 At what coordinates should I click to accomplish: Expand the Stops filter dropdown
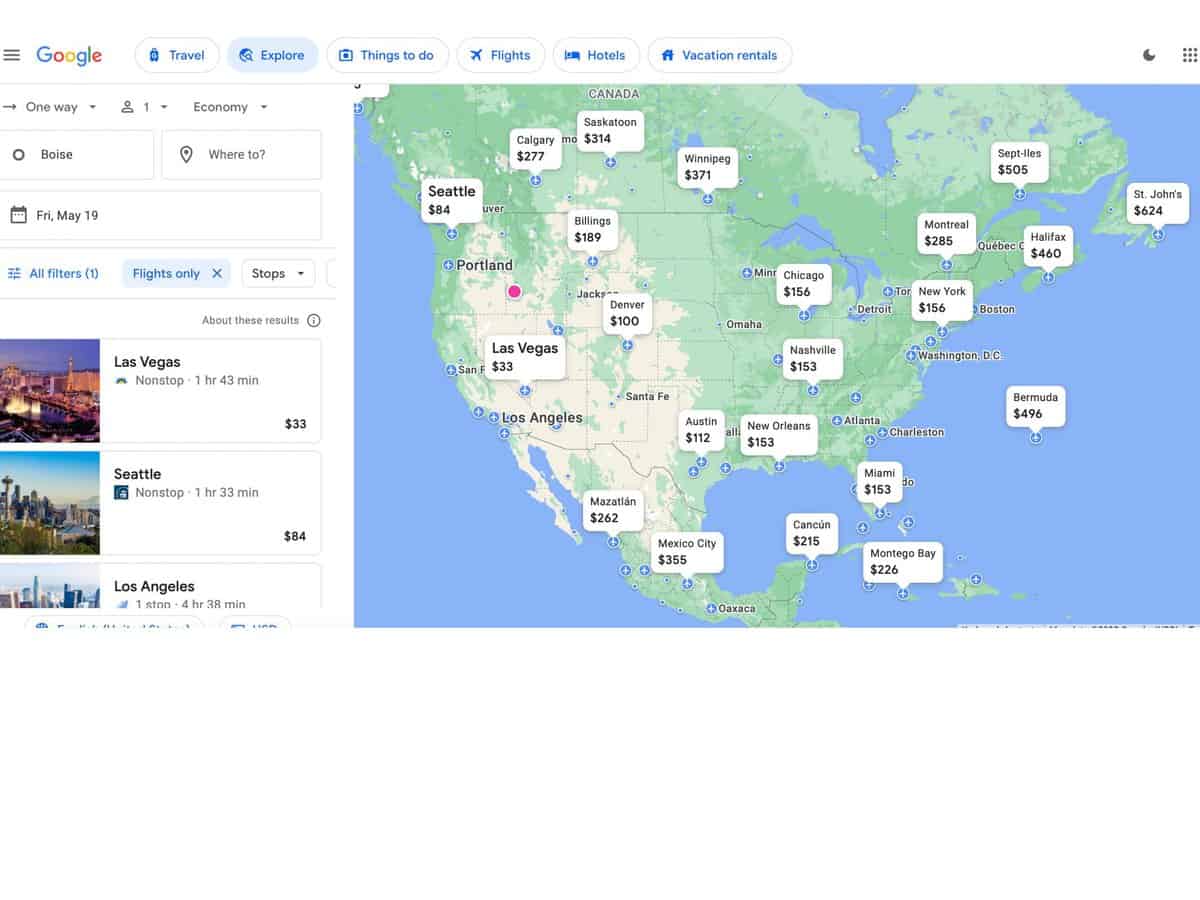click(278, 273)
